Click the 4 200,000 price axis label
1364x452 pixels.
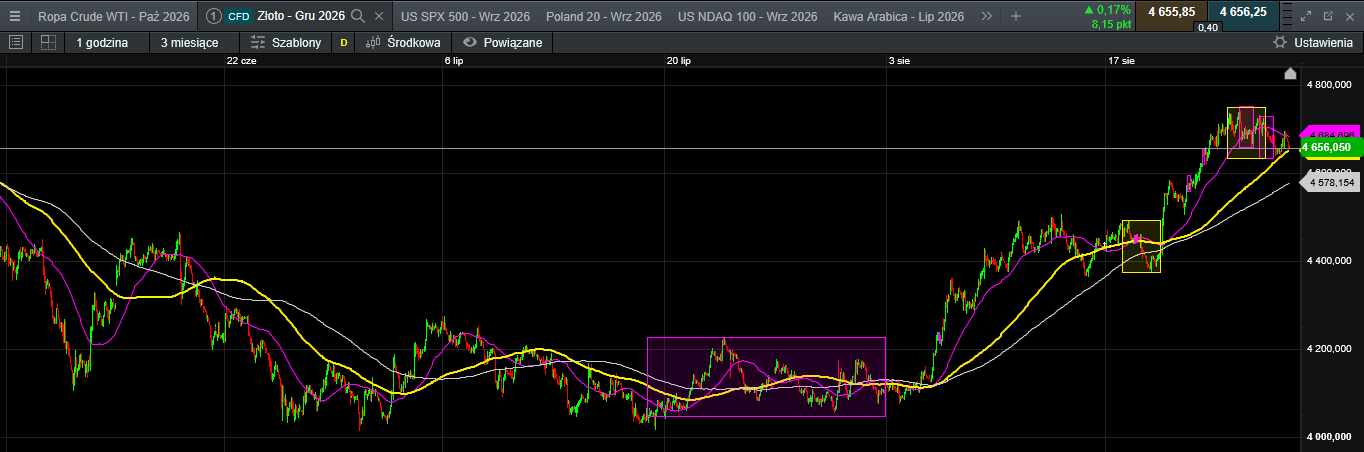point(1330,349)
